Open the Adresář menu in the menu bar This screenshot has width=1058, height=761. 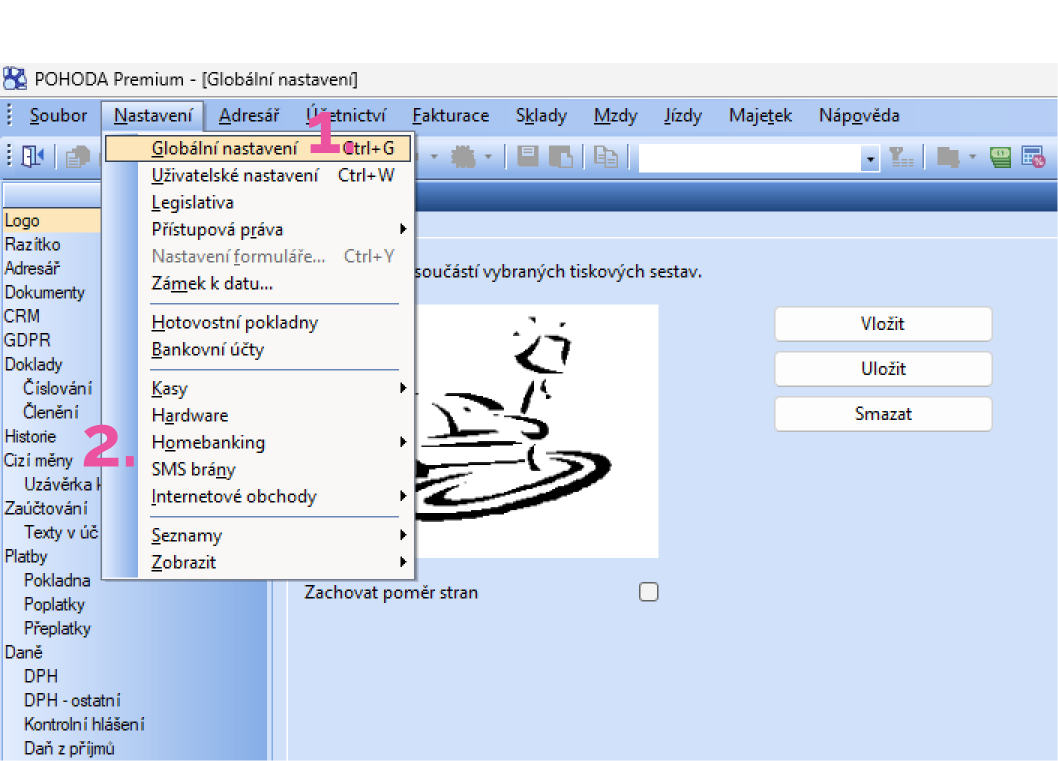[x=248, y=115]
